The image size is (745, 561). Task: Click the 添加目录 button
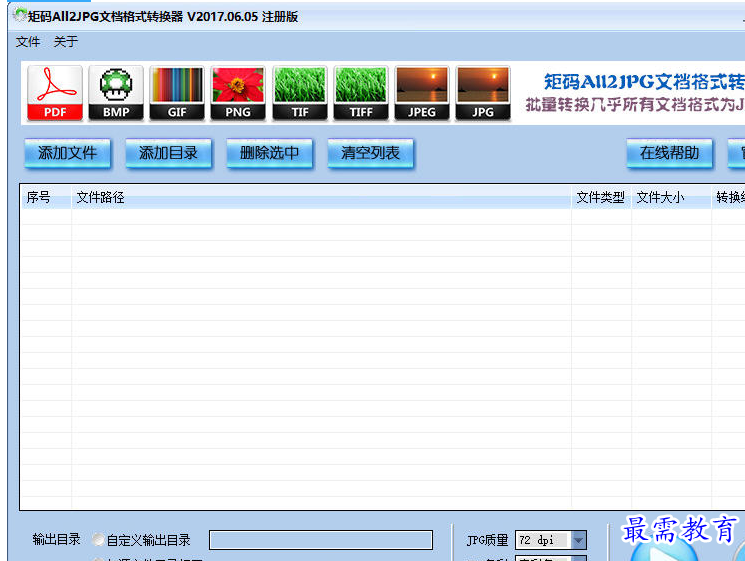coord(168,153)
